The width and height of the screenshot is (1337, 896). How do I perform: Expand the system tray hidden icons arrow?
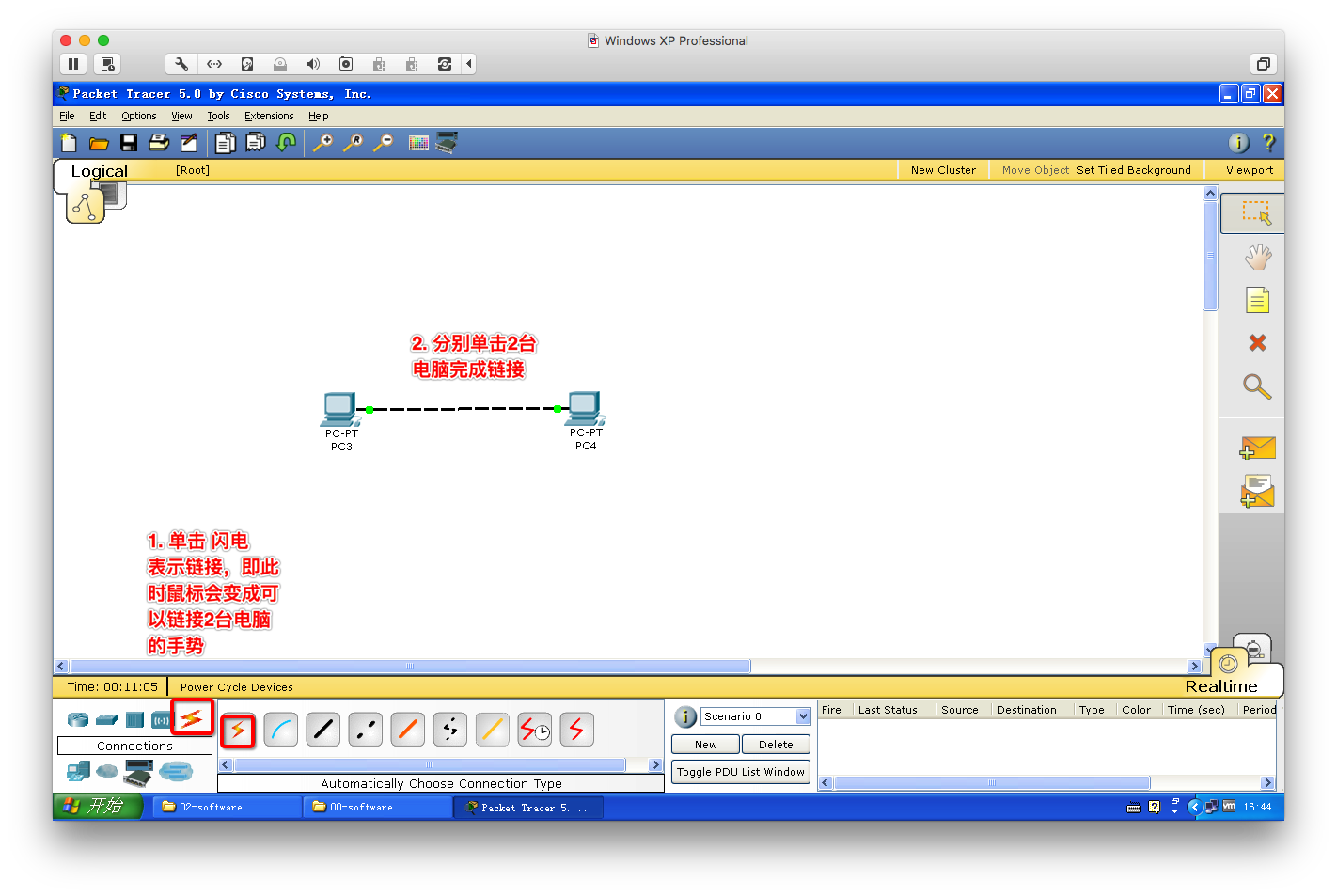tap(1194, 807)
